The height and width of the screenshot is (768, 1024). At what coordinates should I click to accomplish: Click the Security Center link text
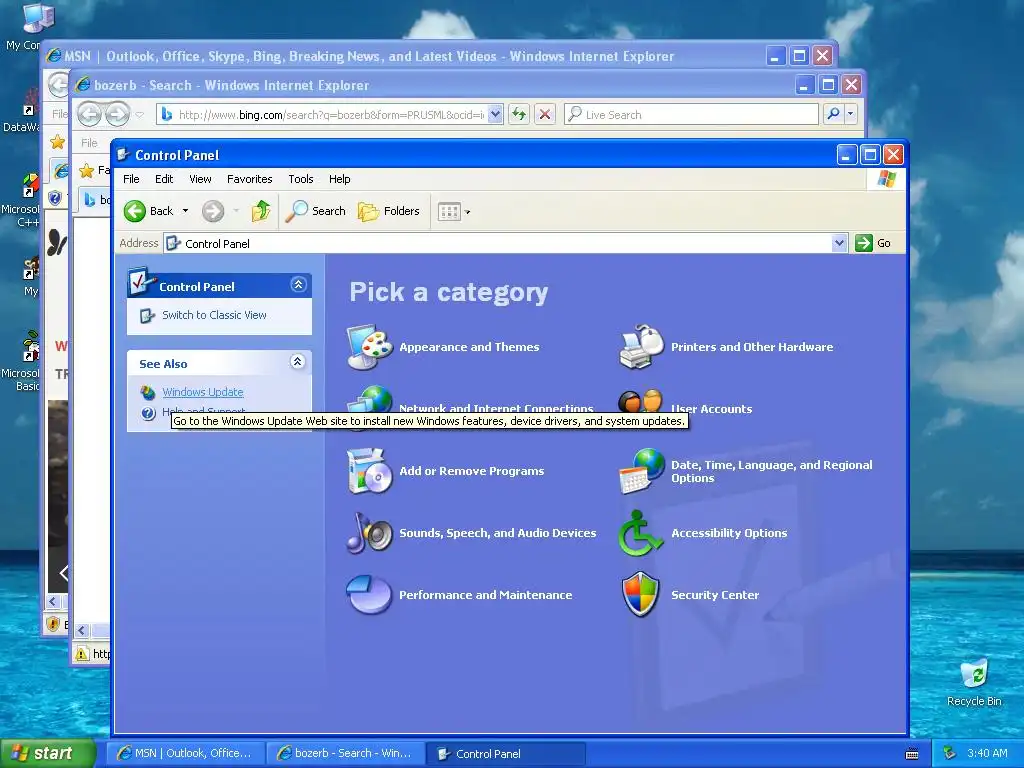715,595
